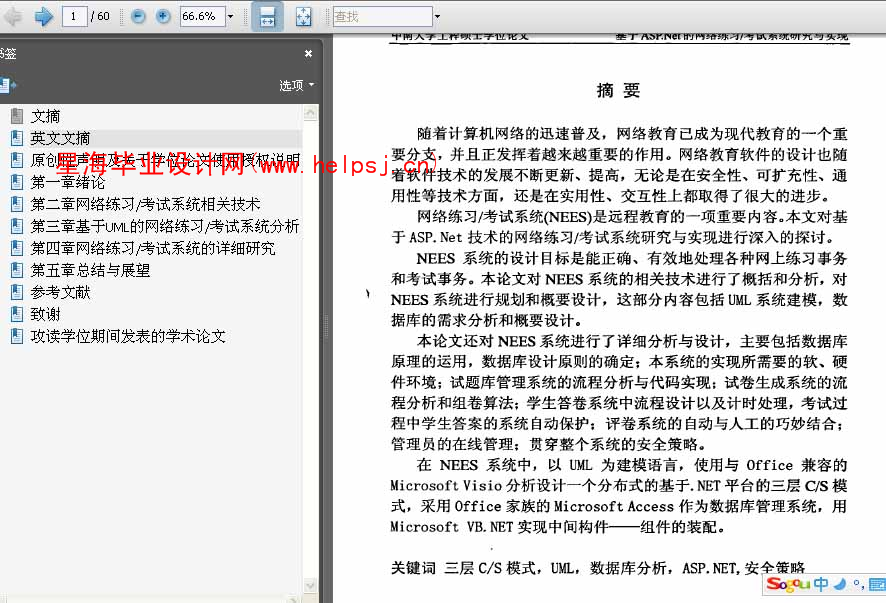Toggle Sogou punctuation mode icon

[x=858, y=584]
